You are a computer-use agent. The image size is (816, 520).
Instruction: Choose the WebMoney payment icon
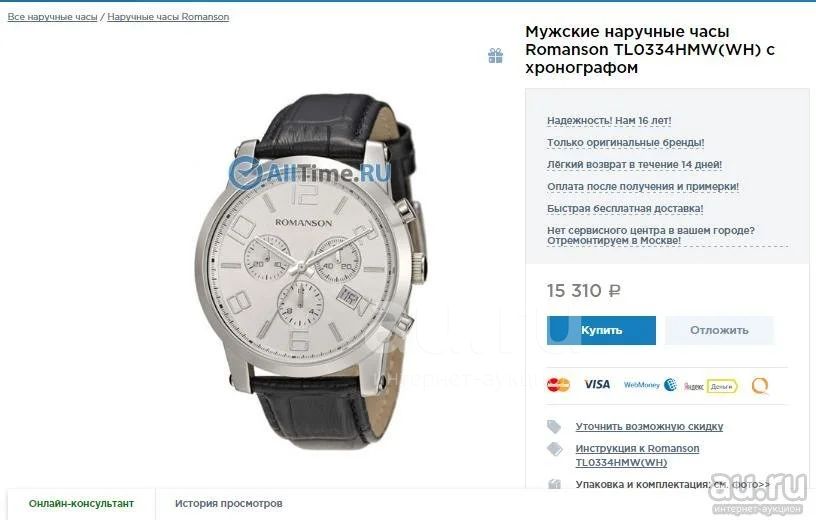pos(650,385)
